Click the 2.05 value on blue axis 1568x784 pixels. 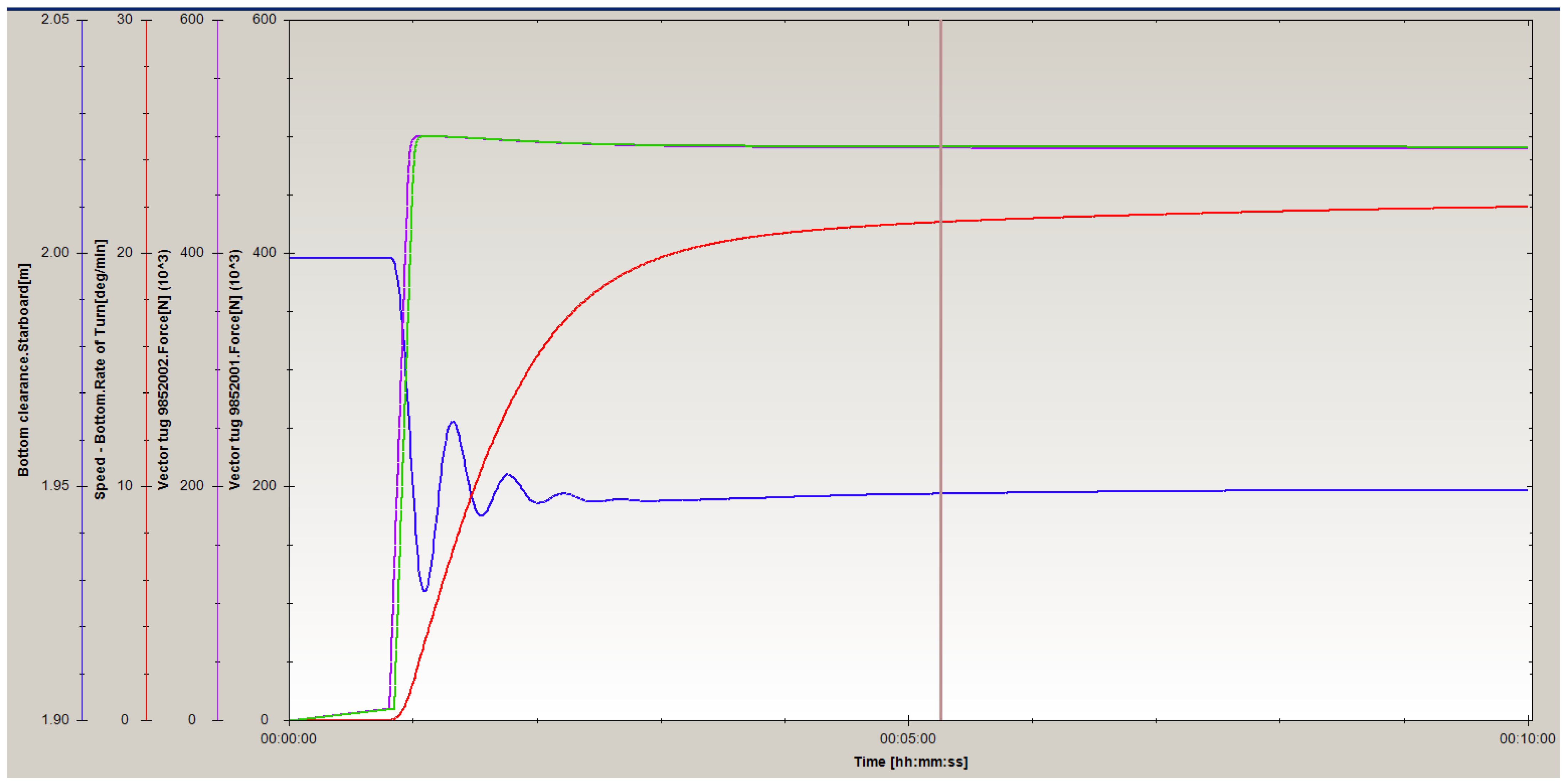pyautogui.click(x=56, y=20)
